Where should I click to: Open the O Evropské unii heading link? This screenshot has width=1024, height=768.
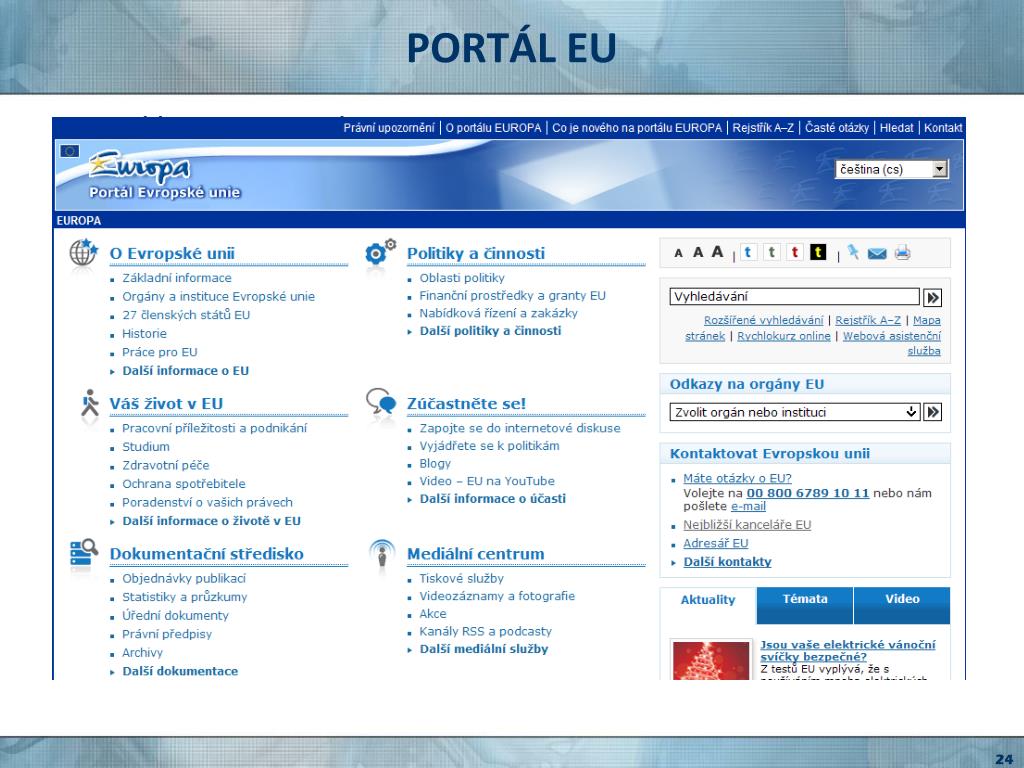coord(172,253)
